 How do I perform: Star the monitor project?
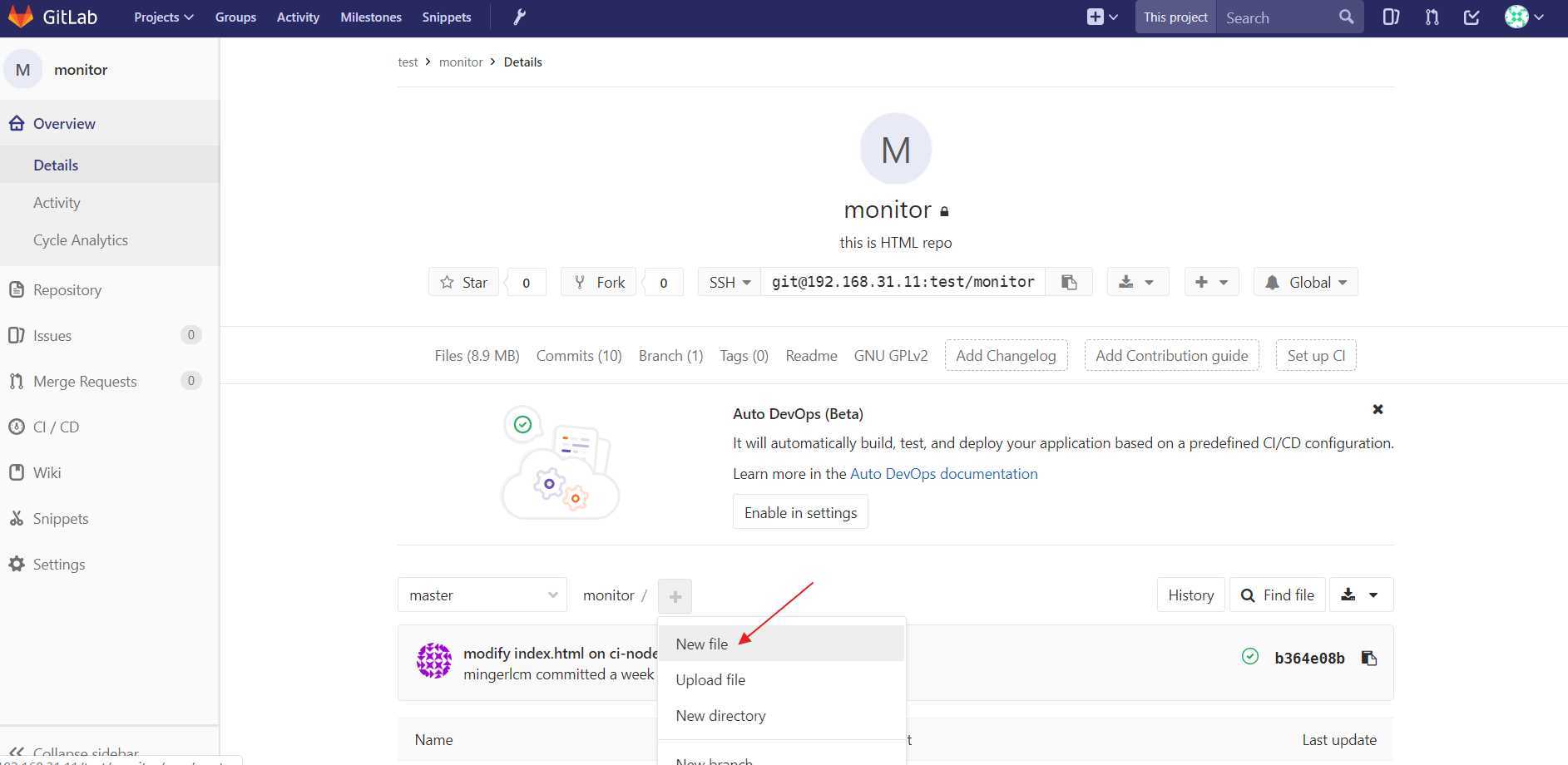point(463,283)
